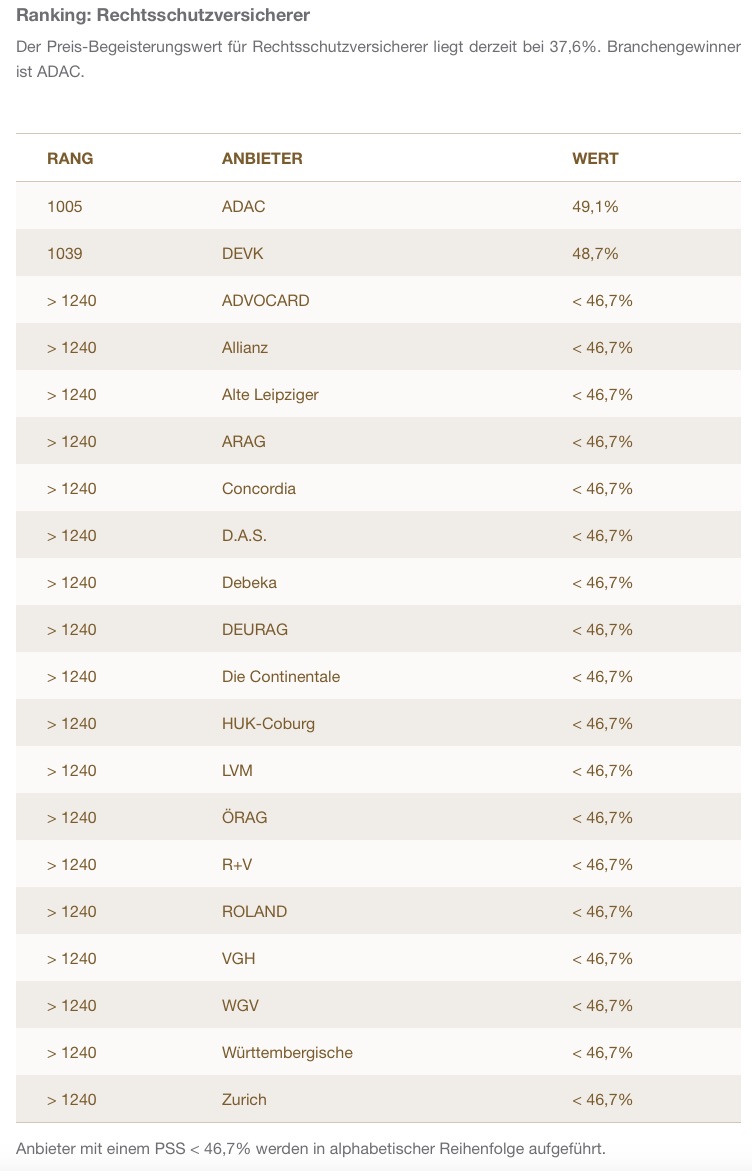The height and width of the screenshot is (1171, 752).
Task: Select the Alte Leipziger entry
Action: click(270, 394)
